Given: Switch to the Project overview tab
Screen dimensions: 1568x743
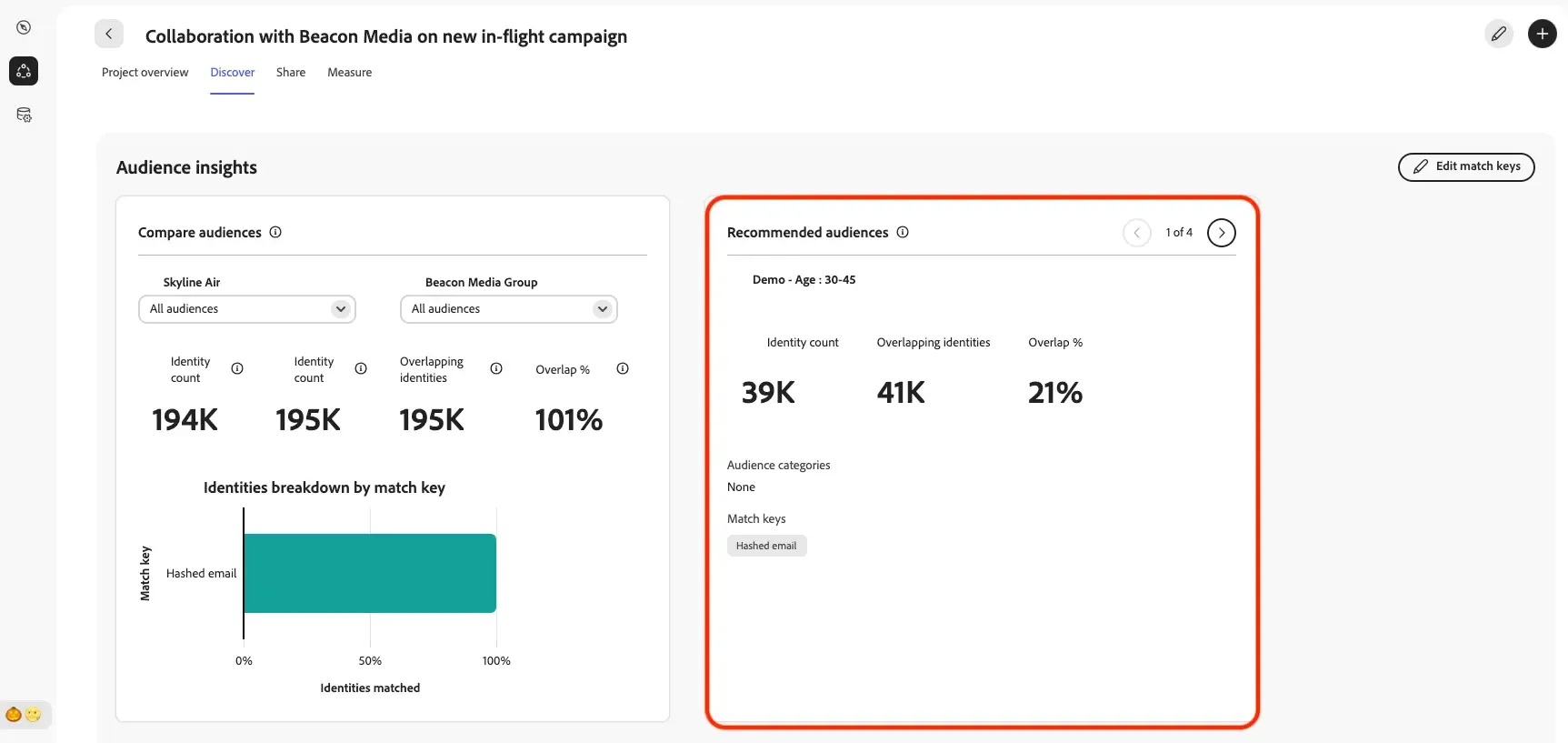Looking at the screenshot, I should tap(145, 73).
